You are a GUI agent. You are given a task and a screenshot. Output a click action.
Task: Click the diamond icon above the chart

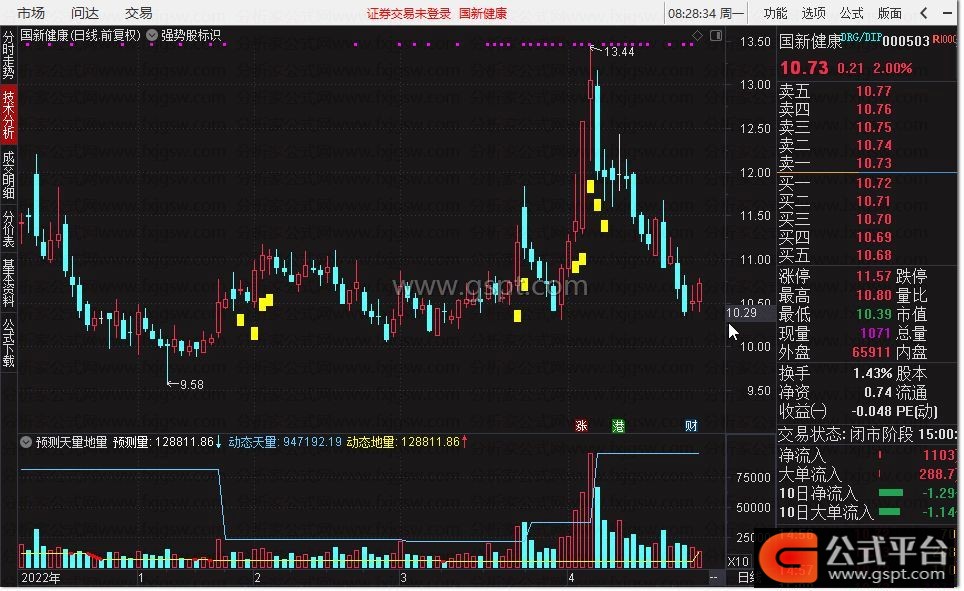697,36
